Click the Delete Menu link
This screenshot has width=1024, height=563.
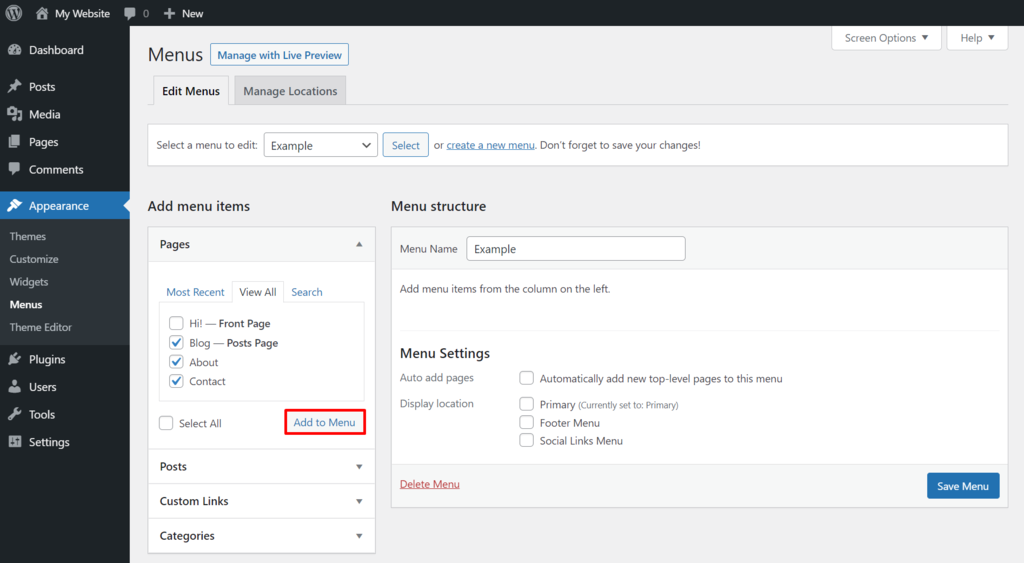(430, 484)
